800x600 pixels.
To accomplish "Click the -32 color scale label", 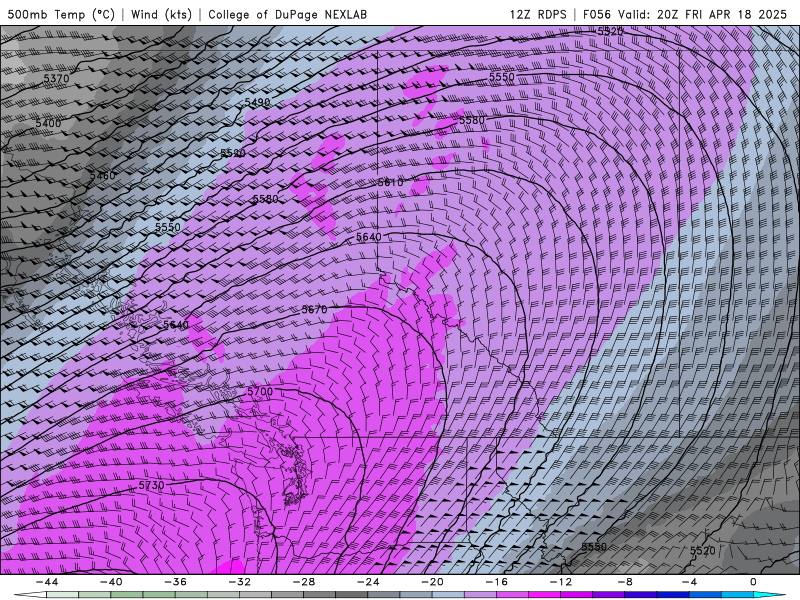I will pos(240,582).
